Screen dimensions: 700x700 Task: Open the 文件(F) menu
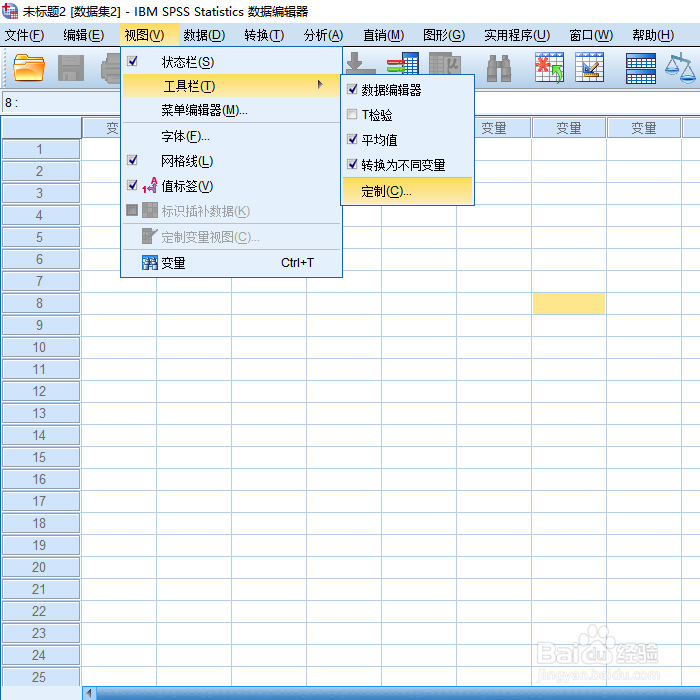(x=24, y=35)
